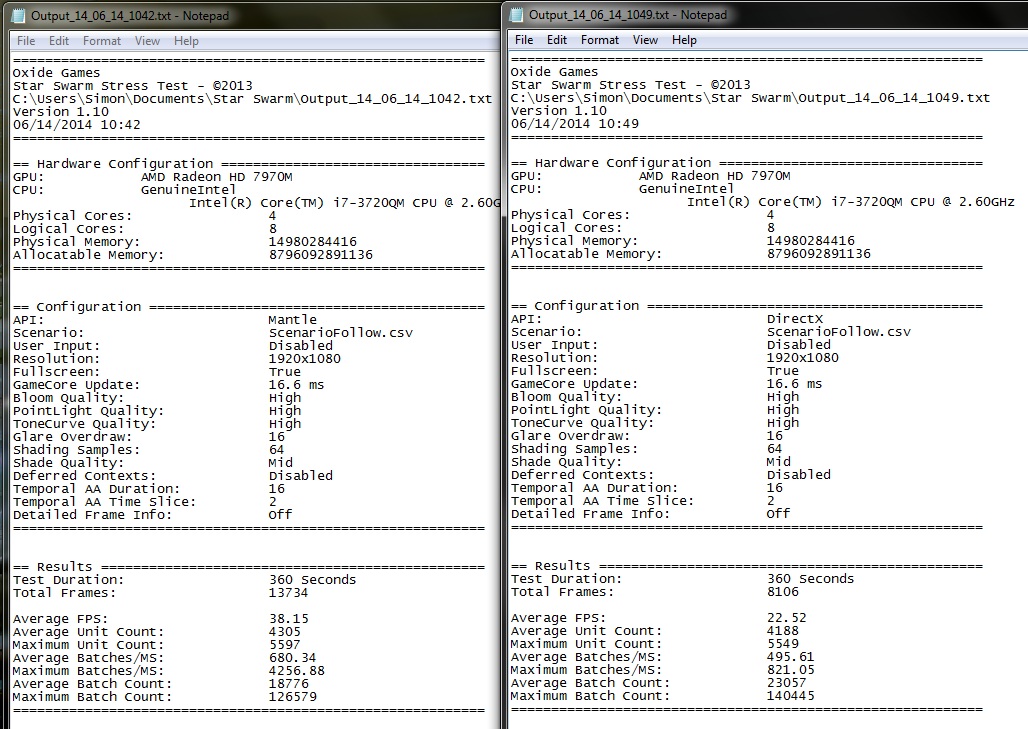The image size is (1028, 729).
Task: Click file path ending Output_14_06_14_1049.txt
Action: tap(751, 98)
